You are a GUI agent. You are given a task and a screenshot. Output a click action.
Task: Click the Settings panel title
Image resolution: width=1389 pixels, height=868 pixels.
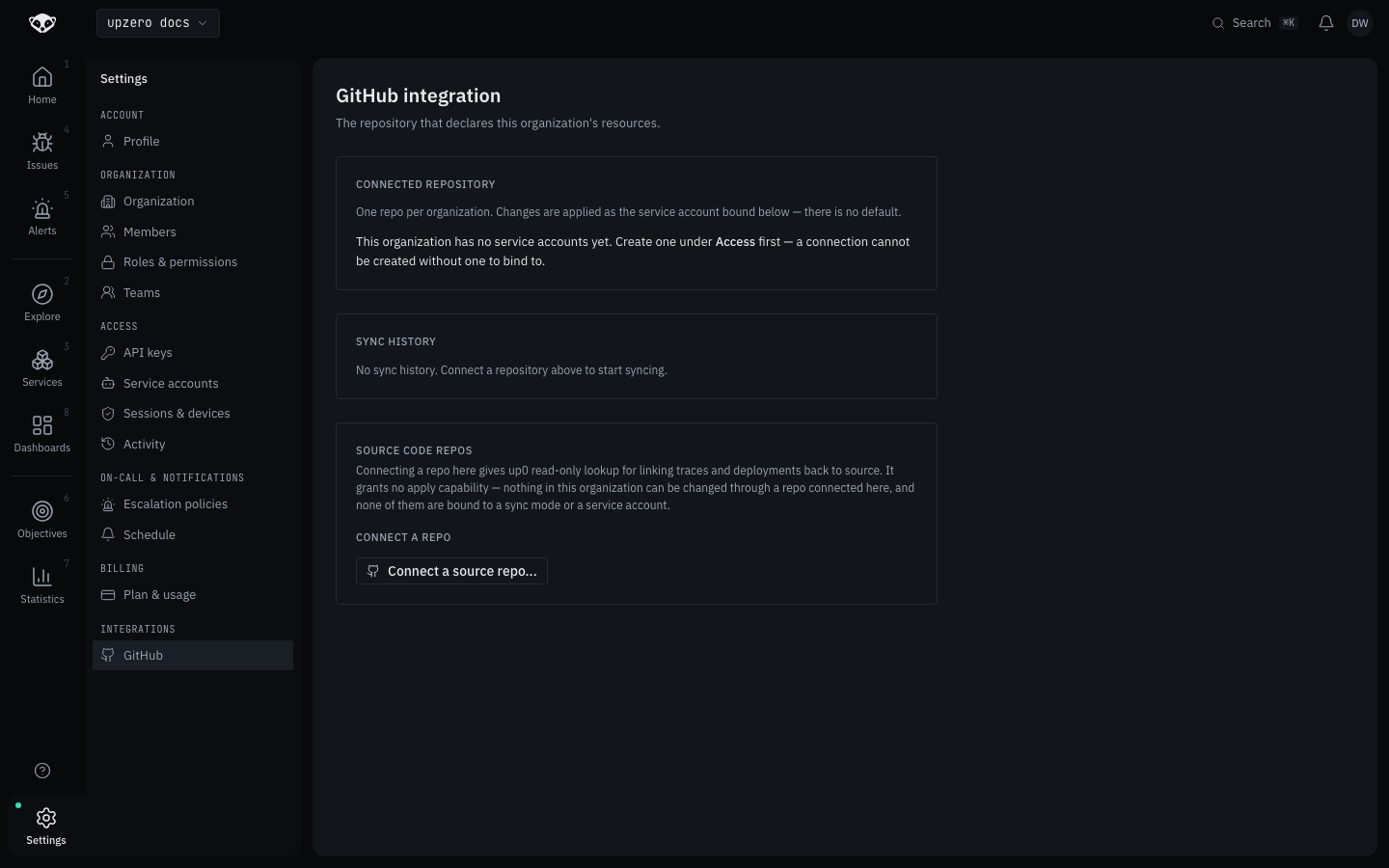coord(123,79)
